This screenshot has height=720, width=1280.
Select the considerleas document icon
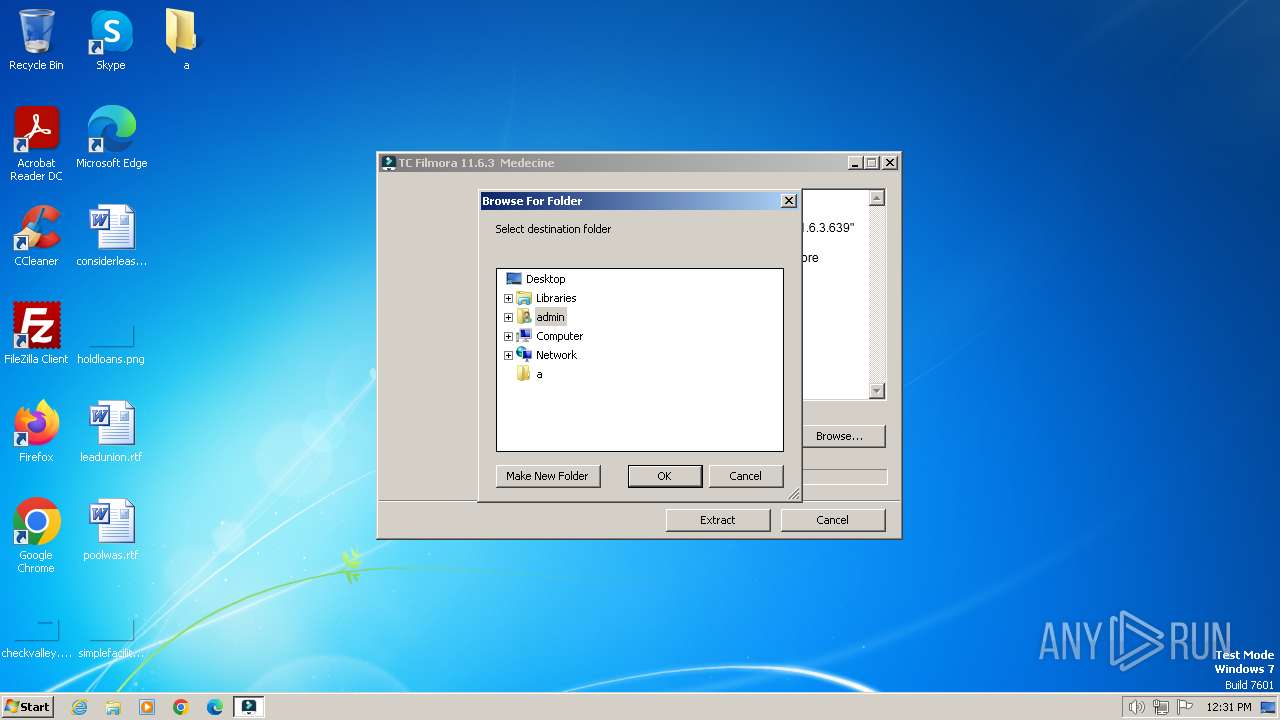coord(111,236)
